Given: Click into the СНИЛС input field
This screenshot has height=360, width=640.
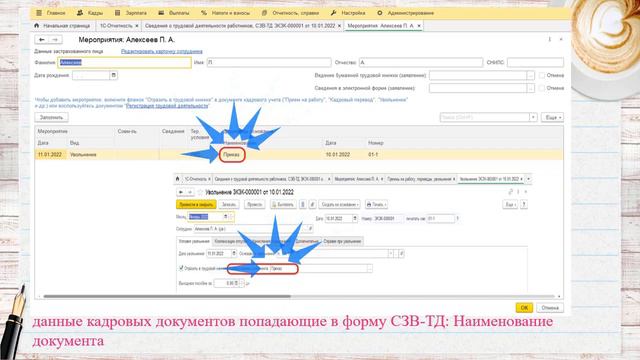Looking at the screenshot, I should pos(536,62).
